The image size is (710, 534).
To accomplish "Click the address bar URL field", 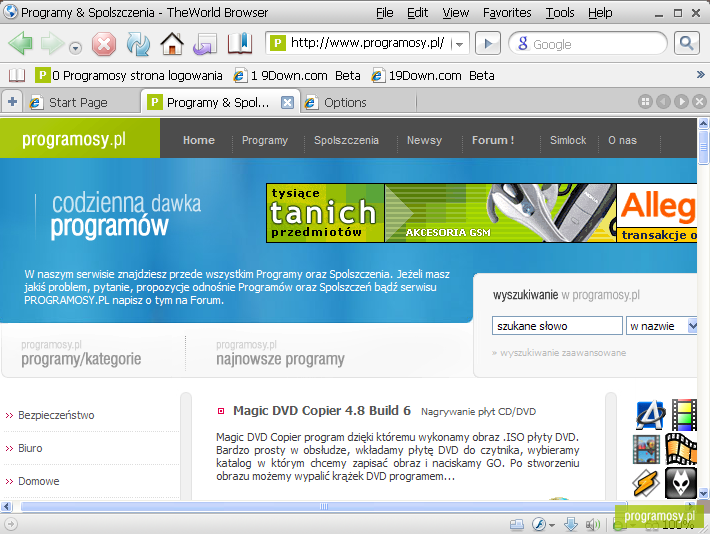I will (x=367, y=43).
